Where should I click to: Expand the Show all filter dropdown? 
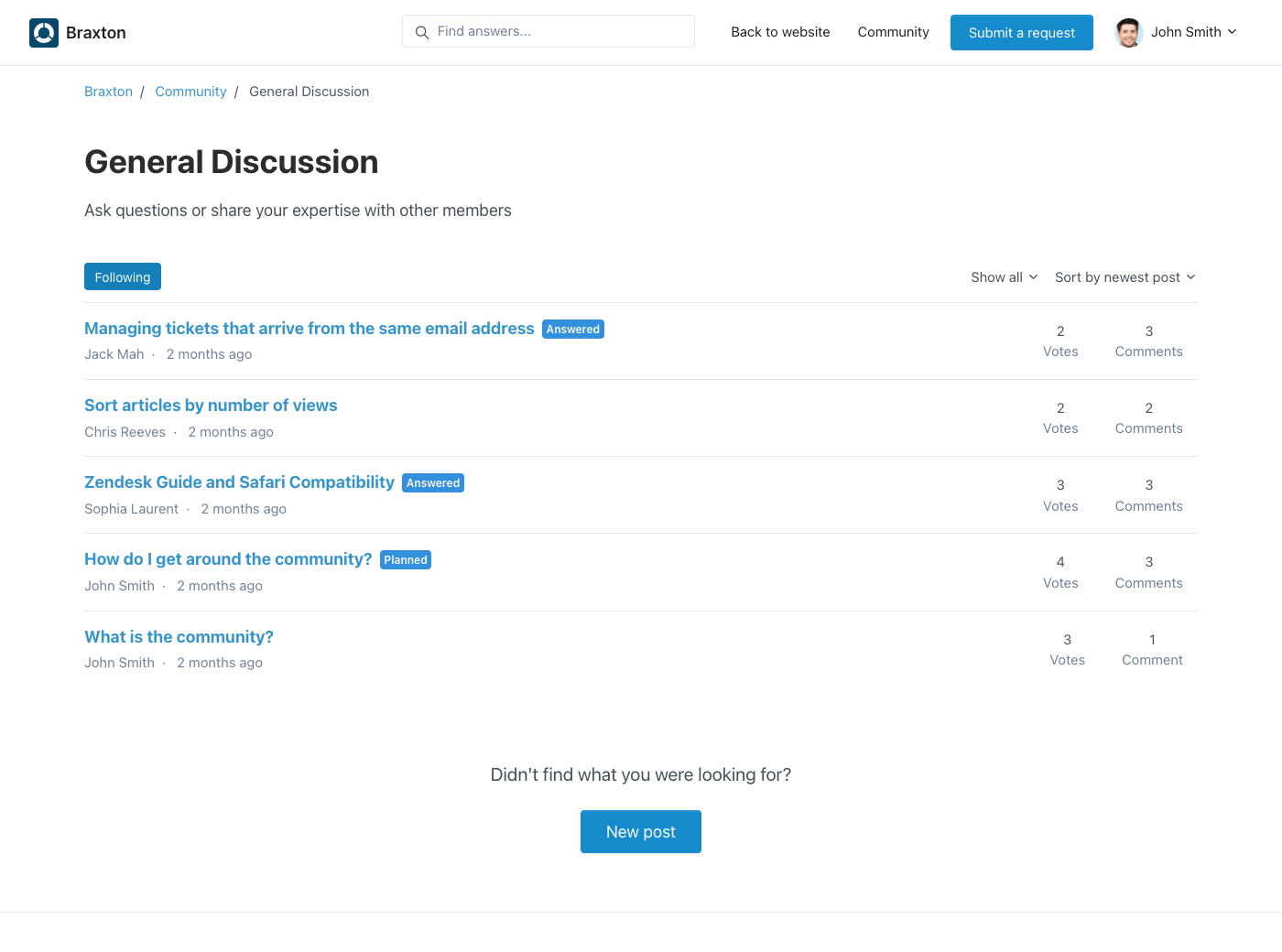coord(1004,277)
